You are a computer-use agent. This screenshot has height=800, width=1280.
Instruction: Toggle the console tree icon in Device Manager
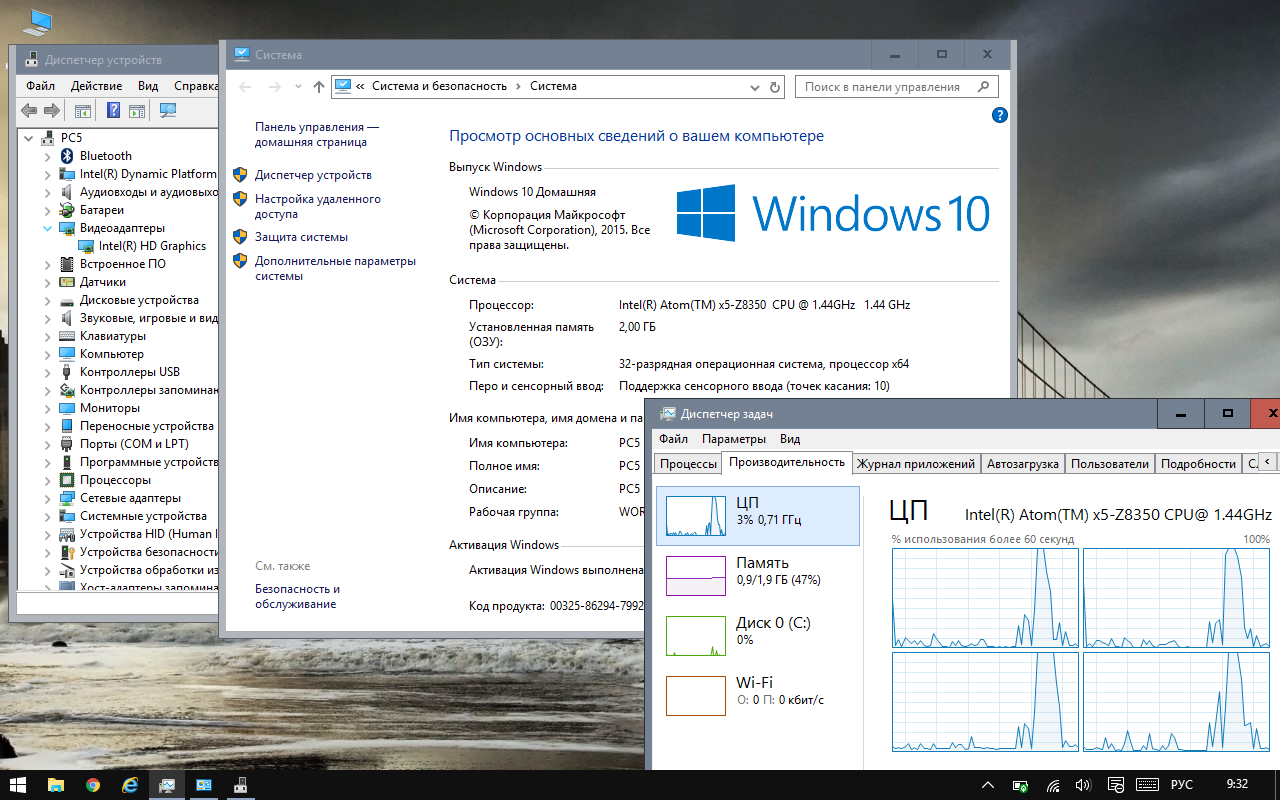coord(83,111)
